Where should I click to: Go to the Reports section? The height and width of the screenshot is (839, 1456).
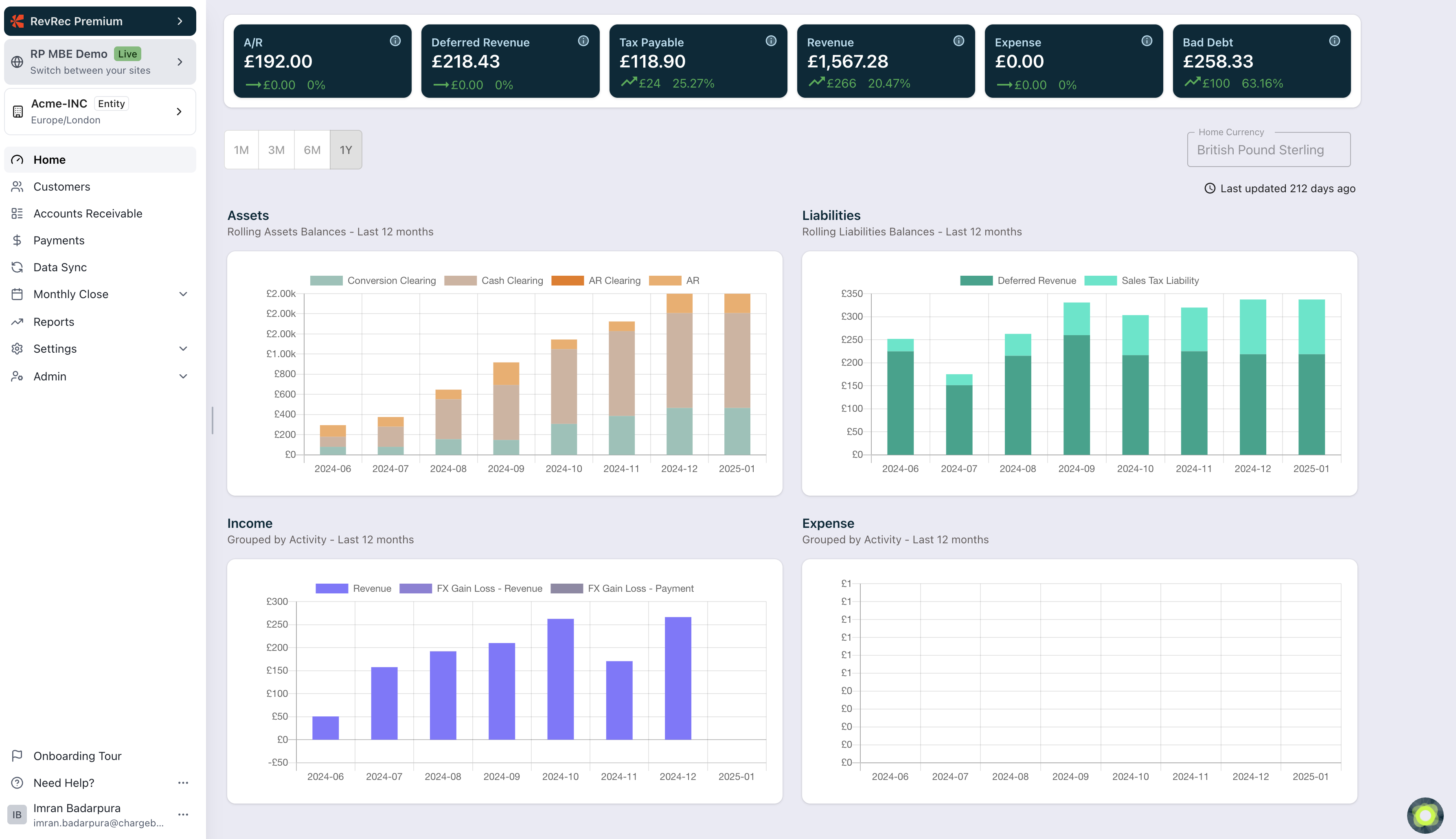click(54, 321)
